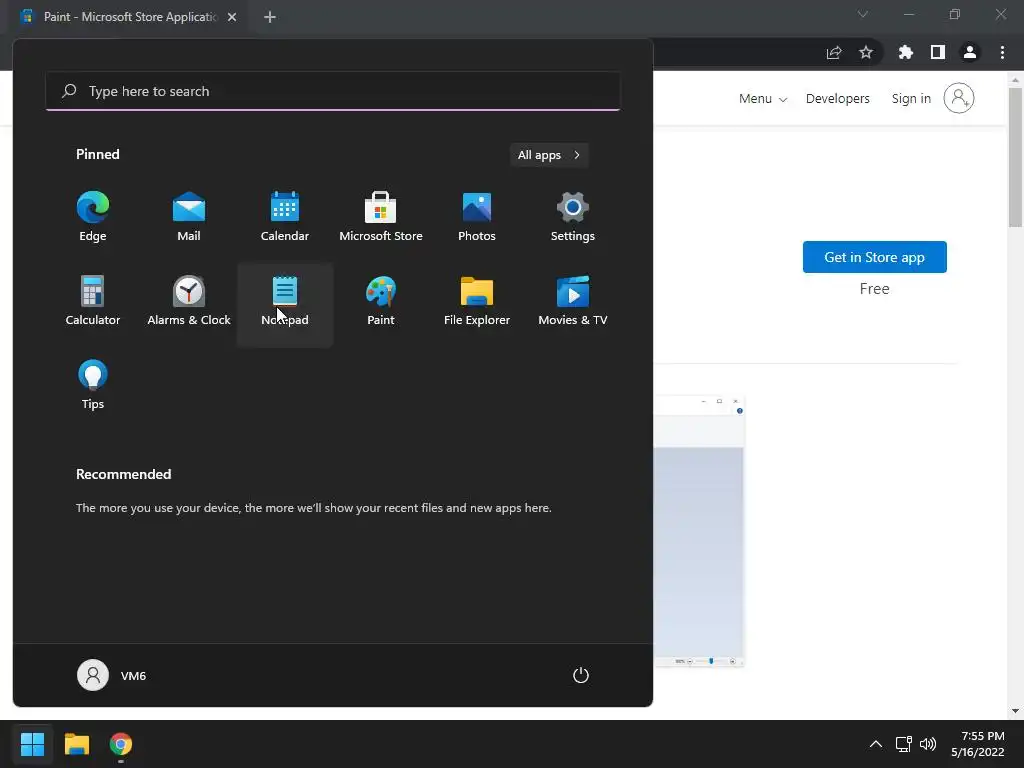Screen dimensions: 1024x768
Task: Click the Sign in link
Action: click(x=911, y=99)
